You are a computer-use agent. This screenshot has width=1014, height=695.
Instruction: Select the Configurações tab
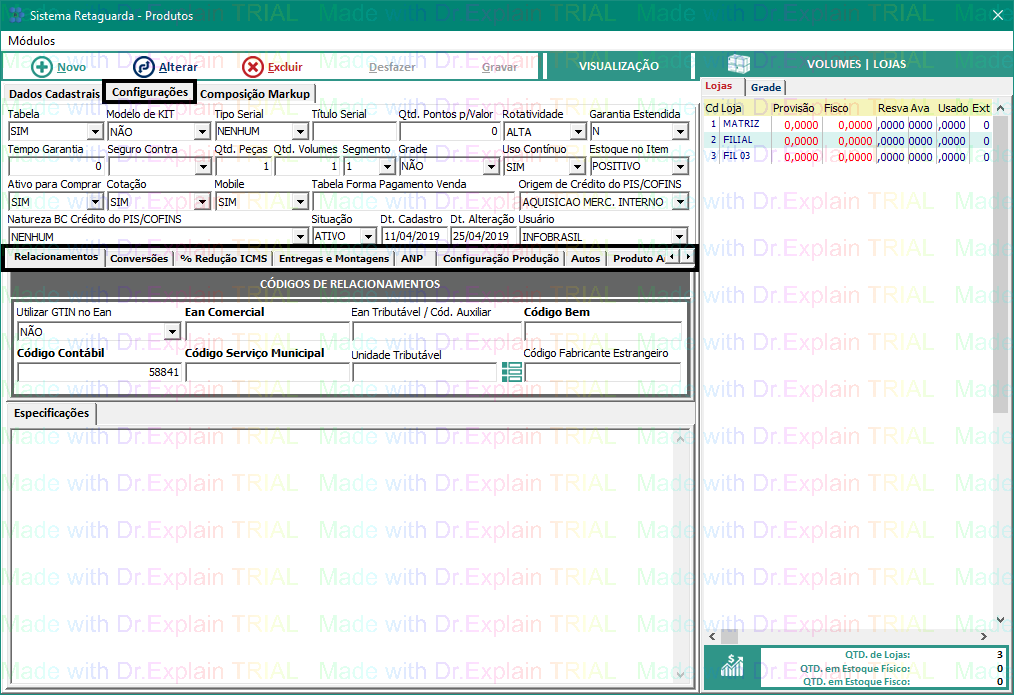click(x=150, y=92)
